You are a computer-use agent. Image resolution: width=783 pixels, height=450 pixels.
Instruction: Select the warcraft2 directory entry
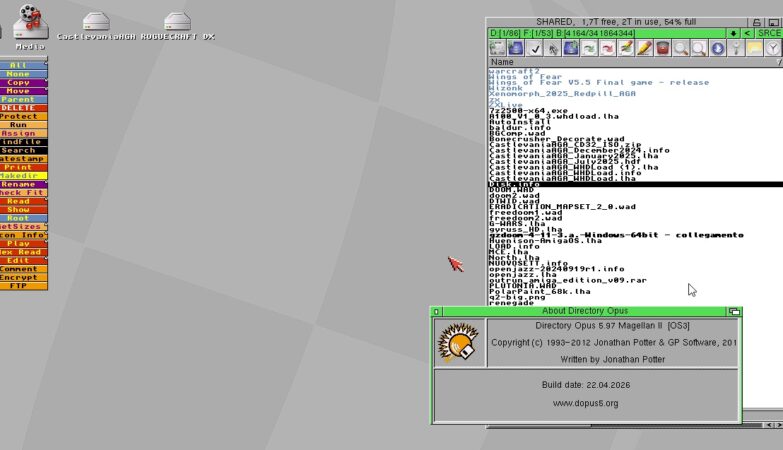[x=511, y=73]
